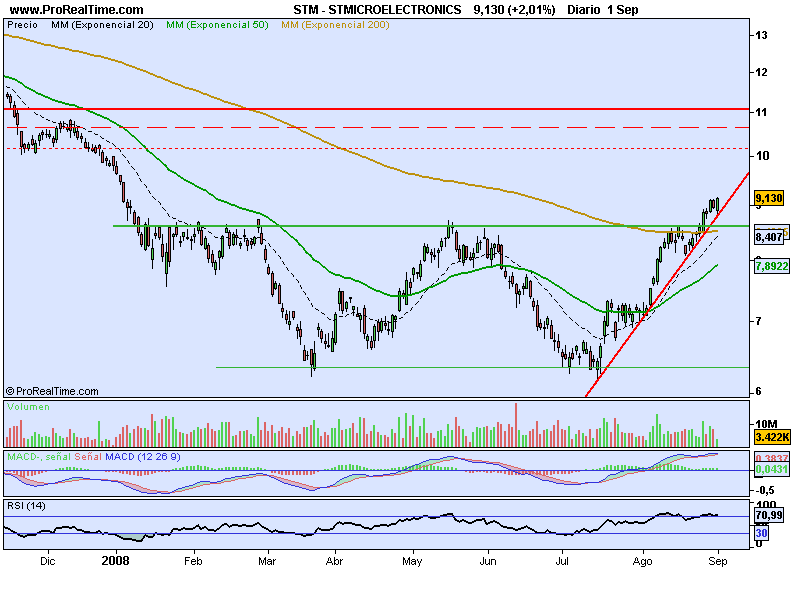Select the Volumen panel label
Screen dimensions: 800x600
coord(29,407)
